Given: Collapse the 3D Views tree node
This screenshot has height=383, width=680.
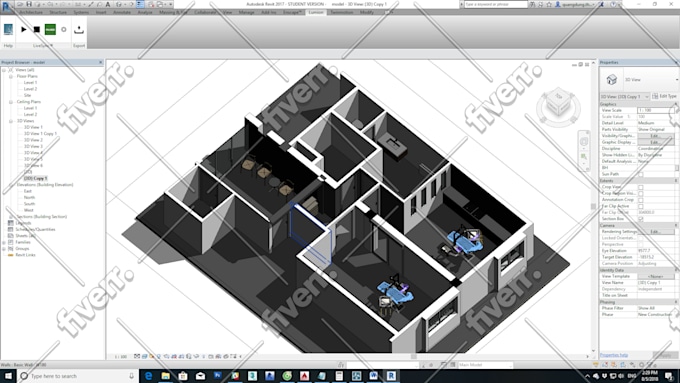Looking at the screenshot, I should pyautogui.click(x=11, y=121).
